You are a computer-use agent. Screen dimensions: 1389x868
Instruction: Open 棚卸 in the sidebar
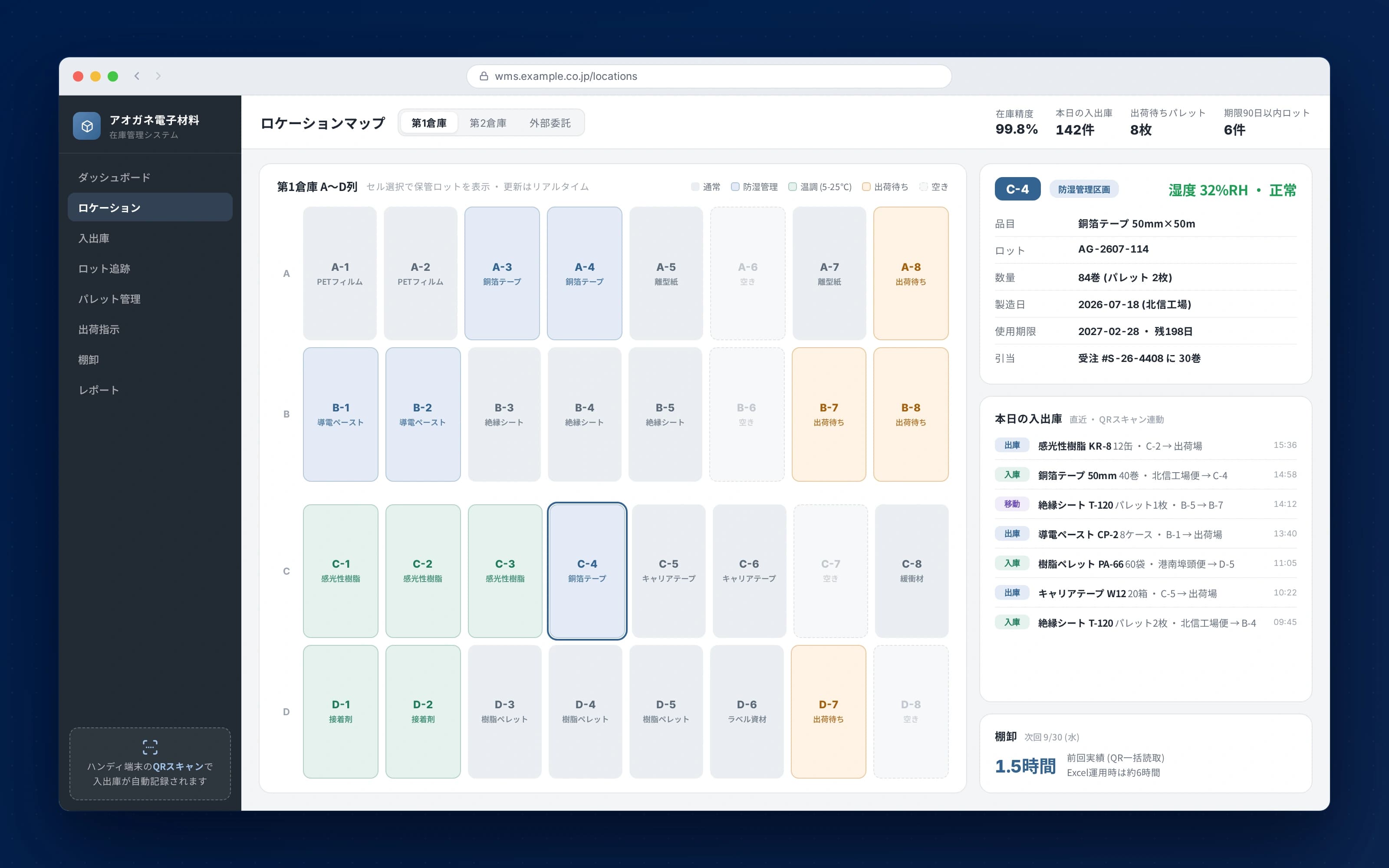click(x=150, y=360)
